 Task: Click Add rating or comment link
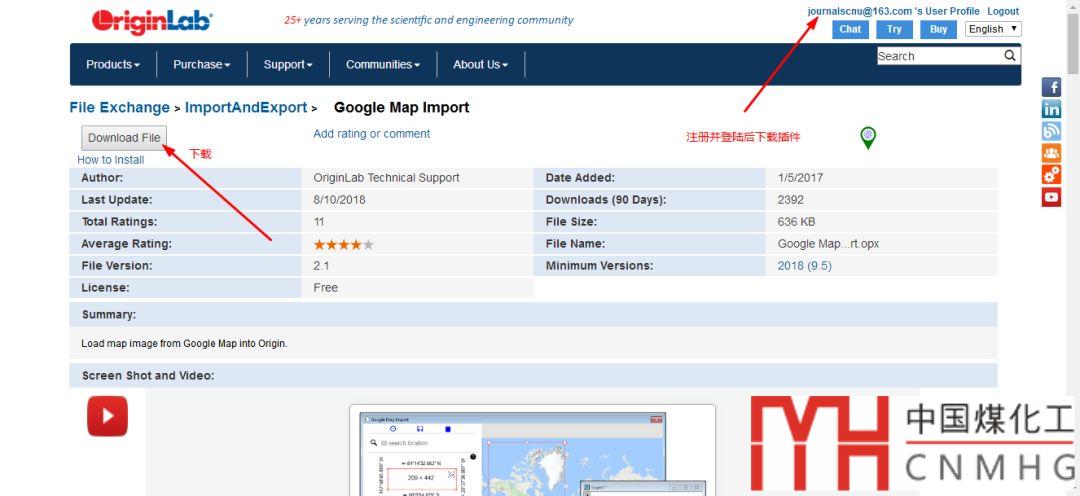coord(371,134)
